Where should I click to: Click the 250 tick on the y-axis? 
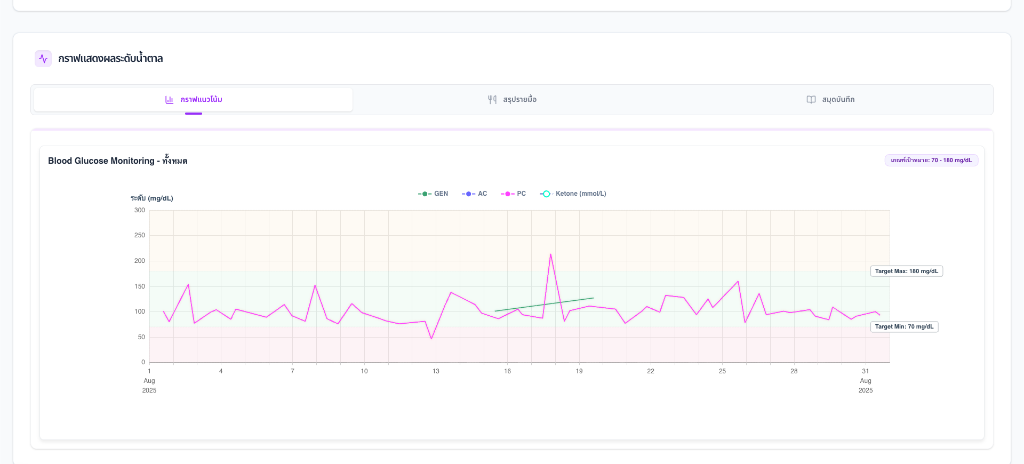[139, 236]
